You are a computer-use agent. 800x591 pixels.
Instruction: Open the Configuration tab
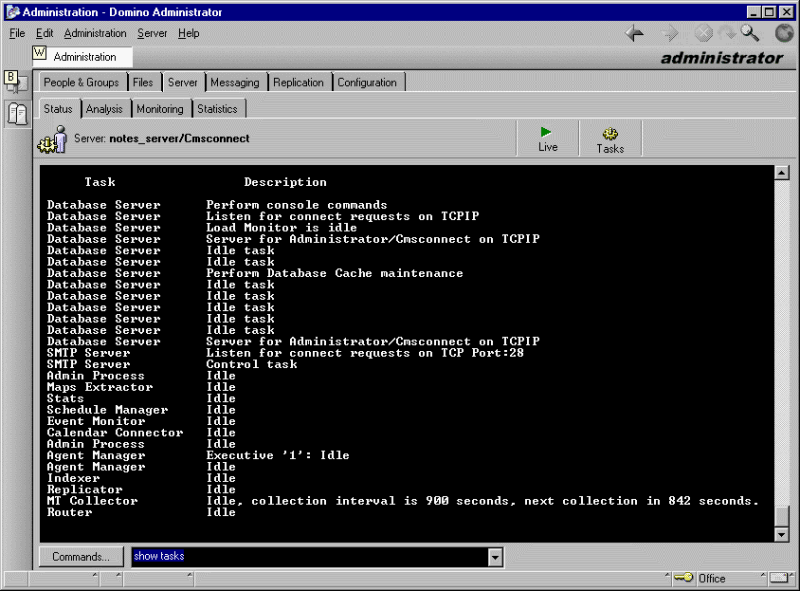367,82
